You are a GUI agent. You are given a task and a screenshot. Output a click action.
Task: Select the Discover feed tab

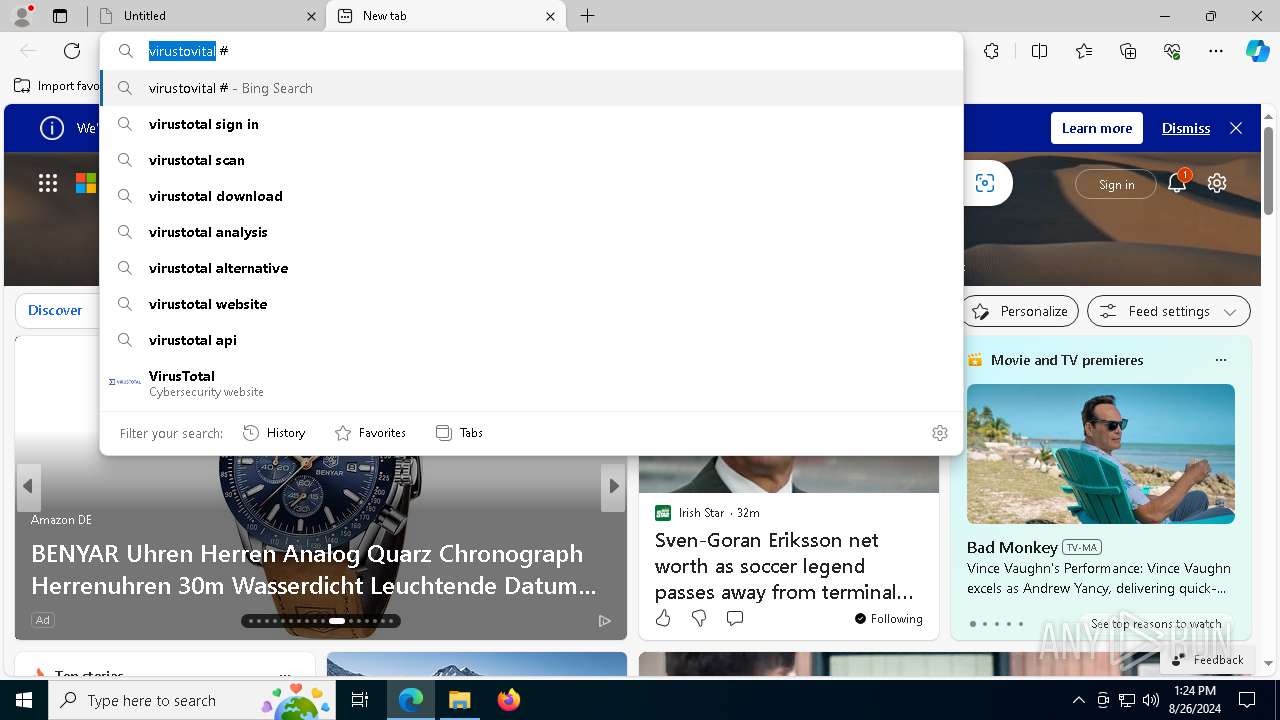[55, 311]
